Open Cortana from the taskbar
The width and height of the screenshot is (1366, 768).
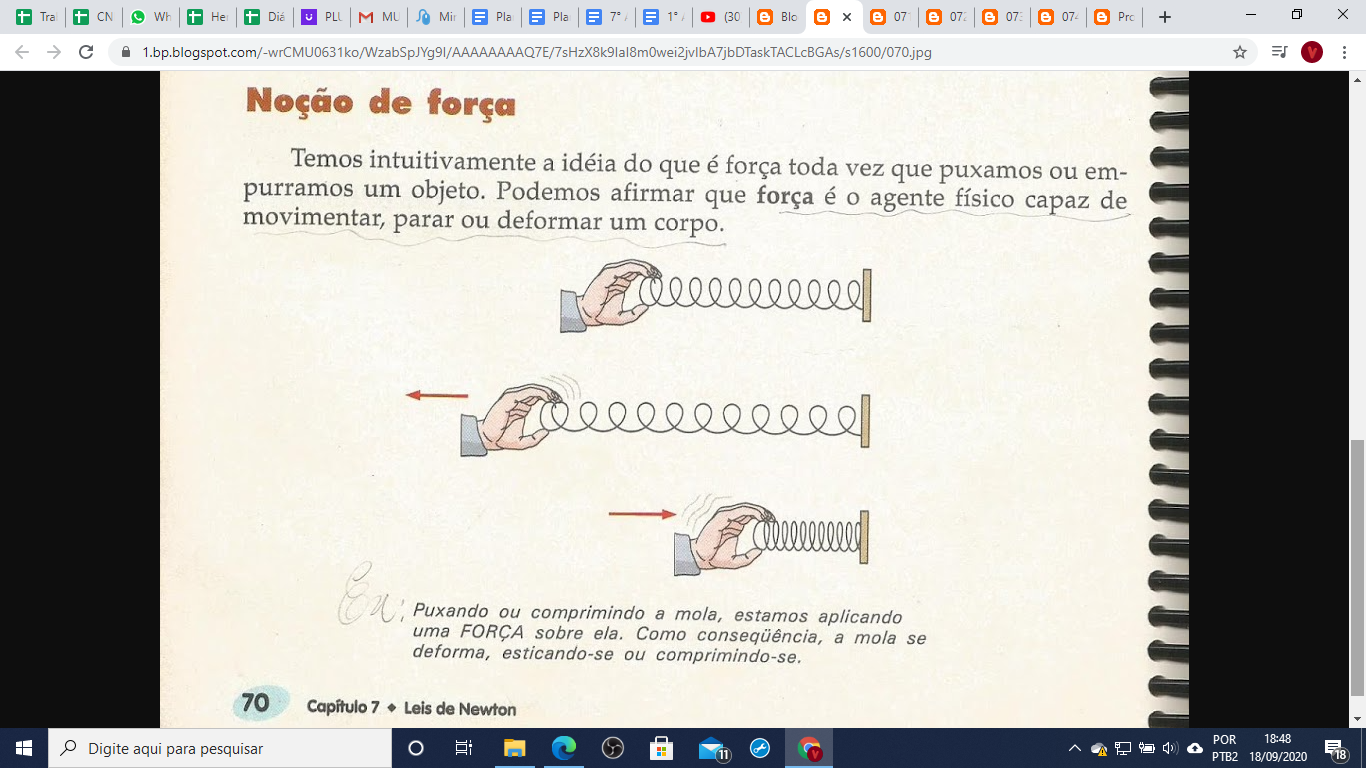[416, 748]
